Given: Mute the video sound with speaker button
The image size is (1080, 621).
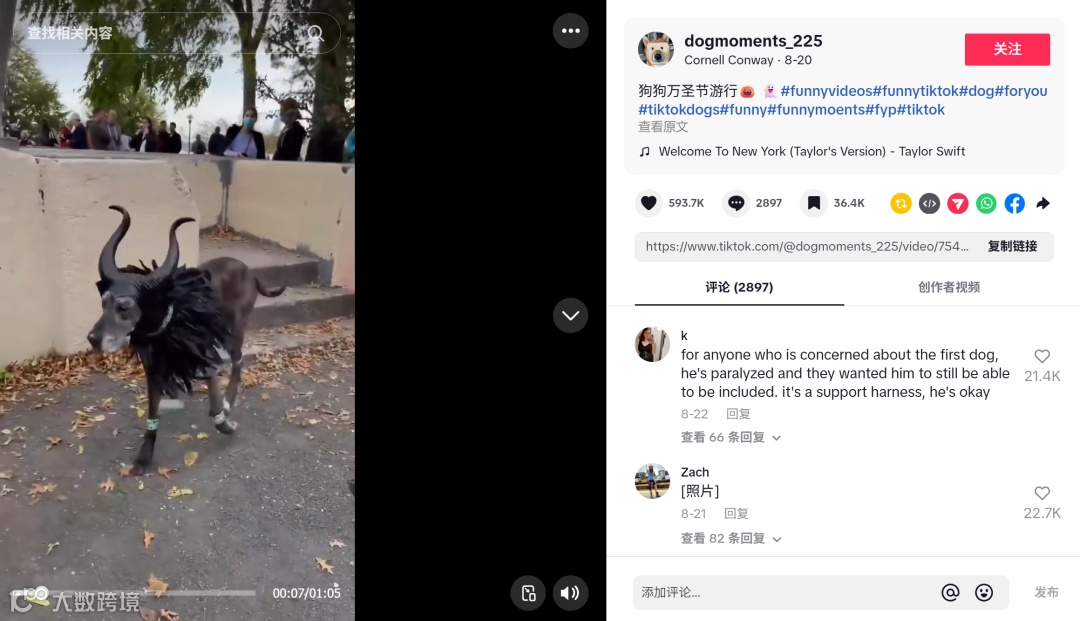Looking at the screenshot, I should (x=570, y=593).
